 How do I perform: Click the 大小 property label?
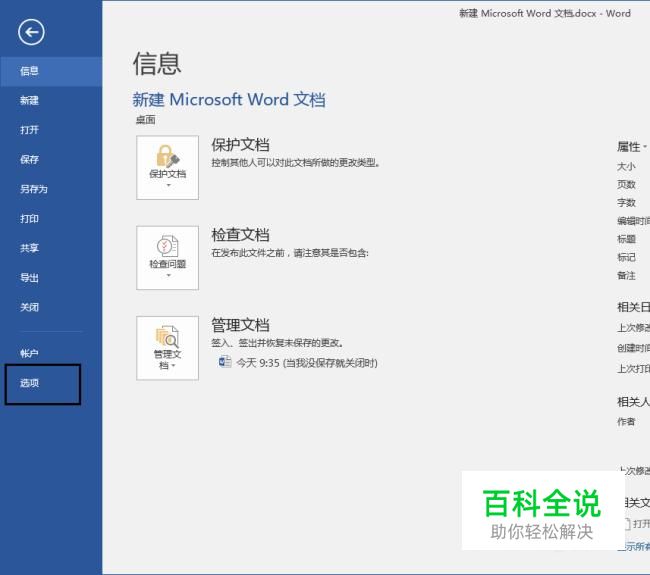[626, 167]
